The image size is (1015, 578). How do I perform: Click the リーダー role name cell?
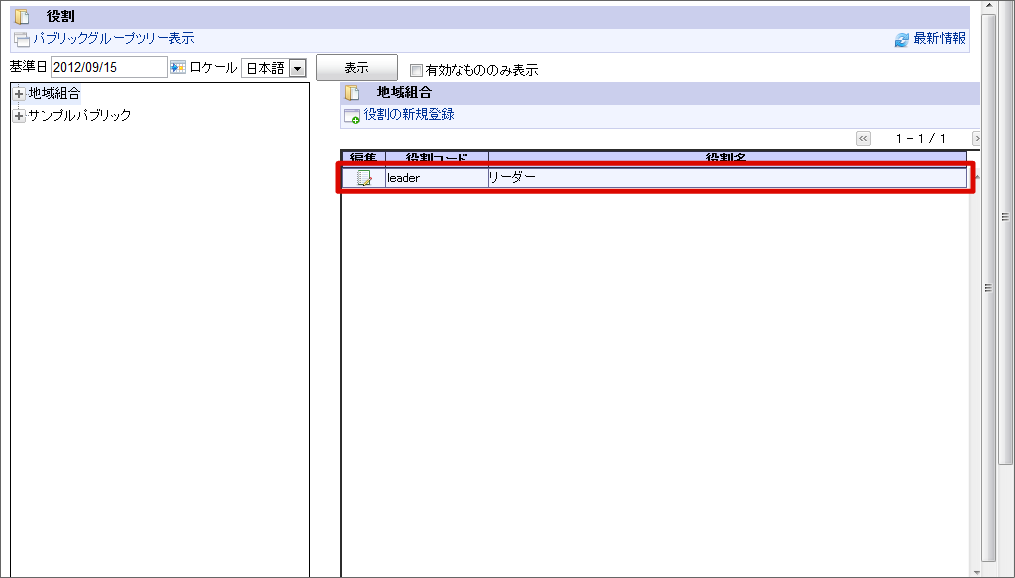(x=728, y=178)
